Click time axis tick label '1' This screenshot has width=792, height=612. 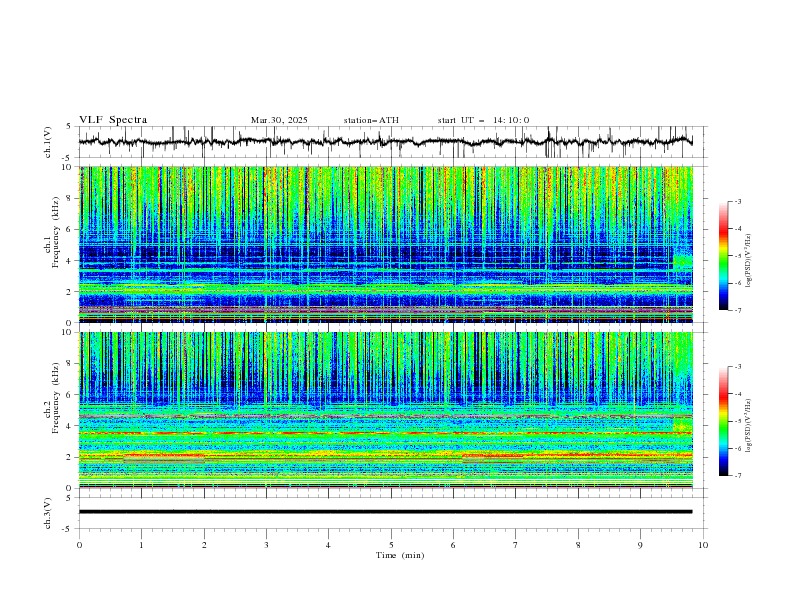tap(141, 545)
